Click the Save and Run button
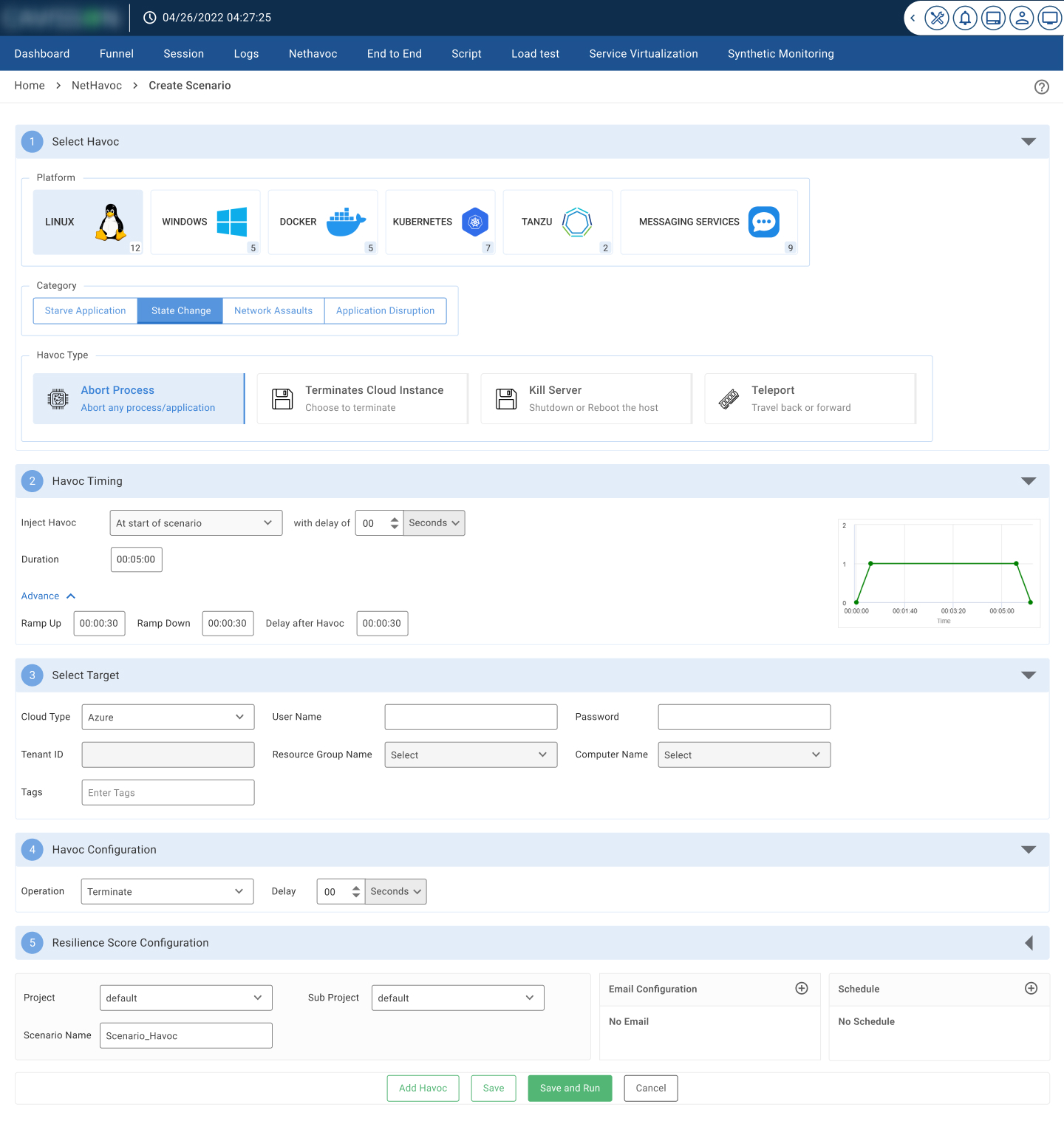Image resolution: width=1064 pixels, height=1141 pixels. [570, 1089]
